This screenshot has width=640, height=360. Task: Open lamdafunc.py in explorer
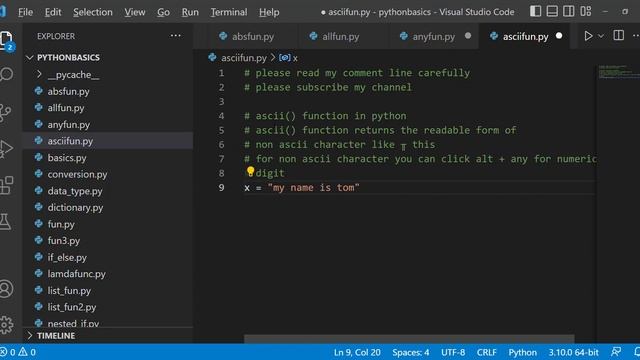click(x=108, y=274)
